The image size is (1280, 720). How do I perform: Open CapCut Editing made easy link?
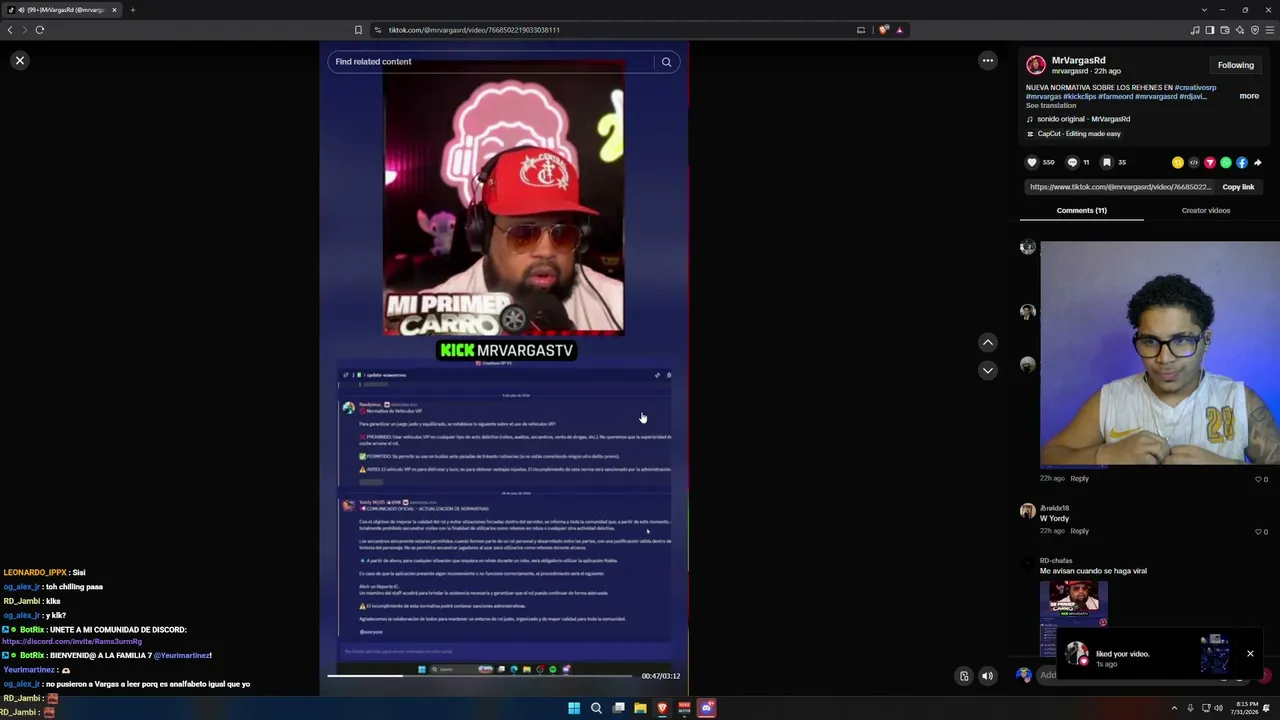pos(1073,134)
